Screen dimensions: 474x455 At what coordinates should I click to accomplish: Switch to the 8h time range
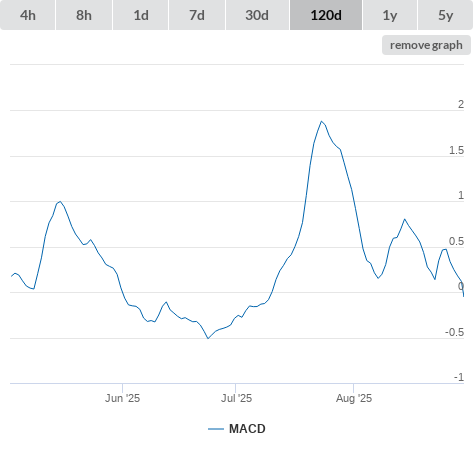tap(84, 15)
